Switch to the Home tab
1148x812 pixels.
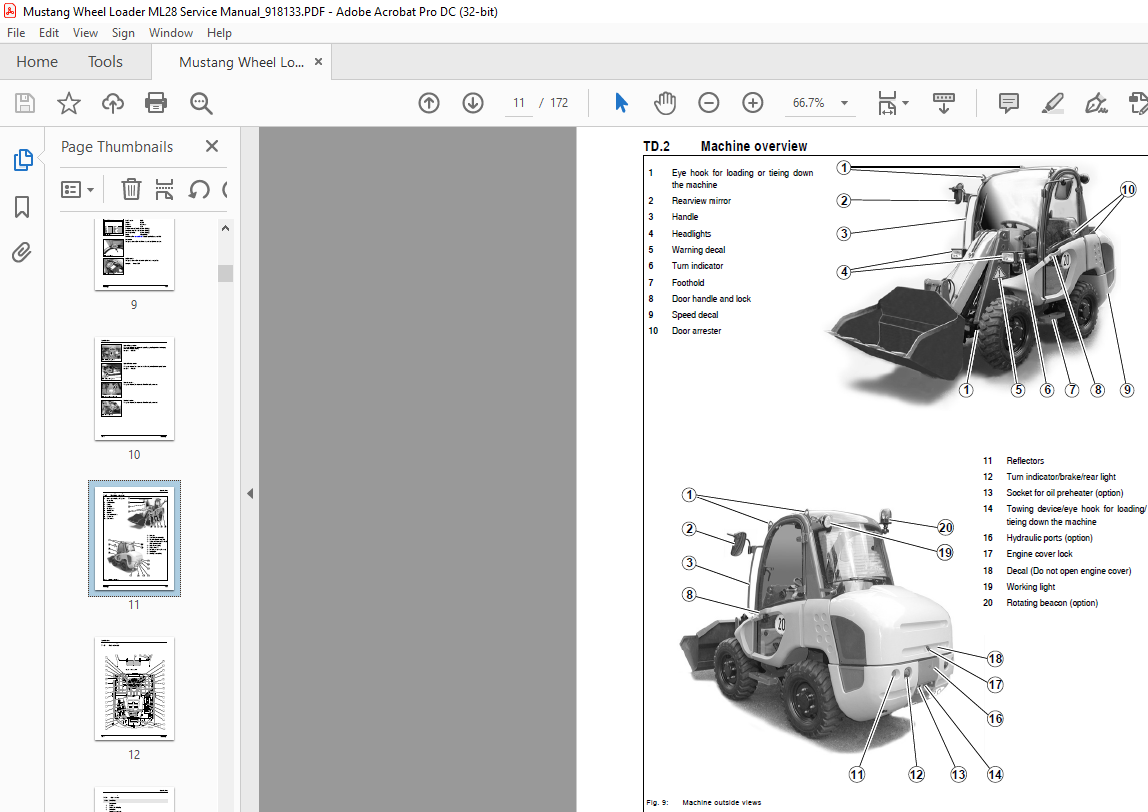(37, 62)
